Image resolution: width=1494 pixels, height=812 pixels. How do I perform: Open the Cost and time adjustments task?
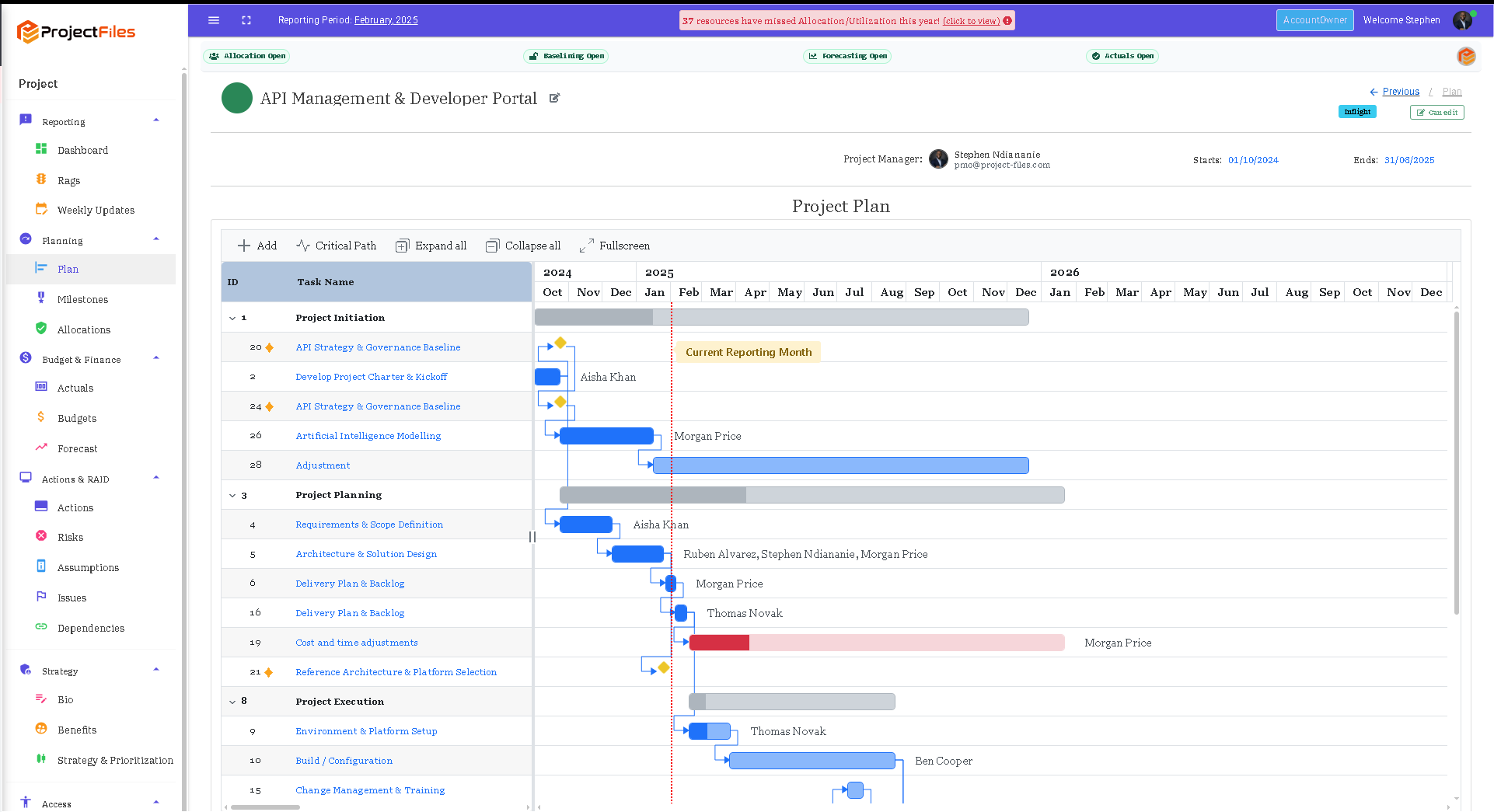356,643
